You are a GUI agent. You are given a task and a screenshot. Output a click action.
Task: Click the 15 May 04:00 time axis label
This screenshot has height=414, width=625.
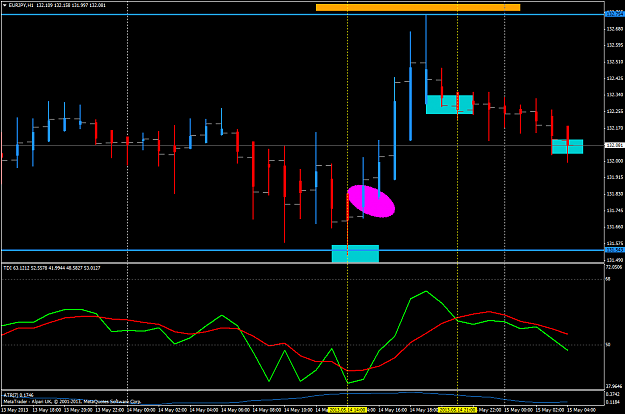[581, 410]
